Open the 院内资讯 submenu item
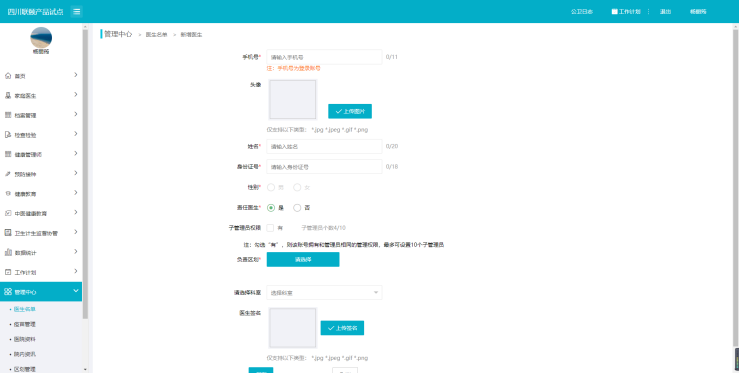Viewport: 740px width, 374px height. 25,354
